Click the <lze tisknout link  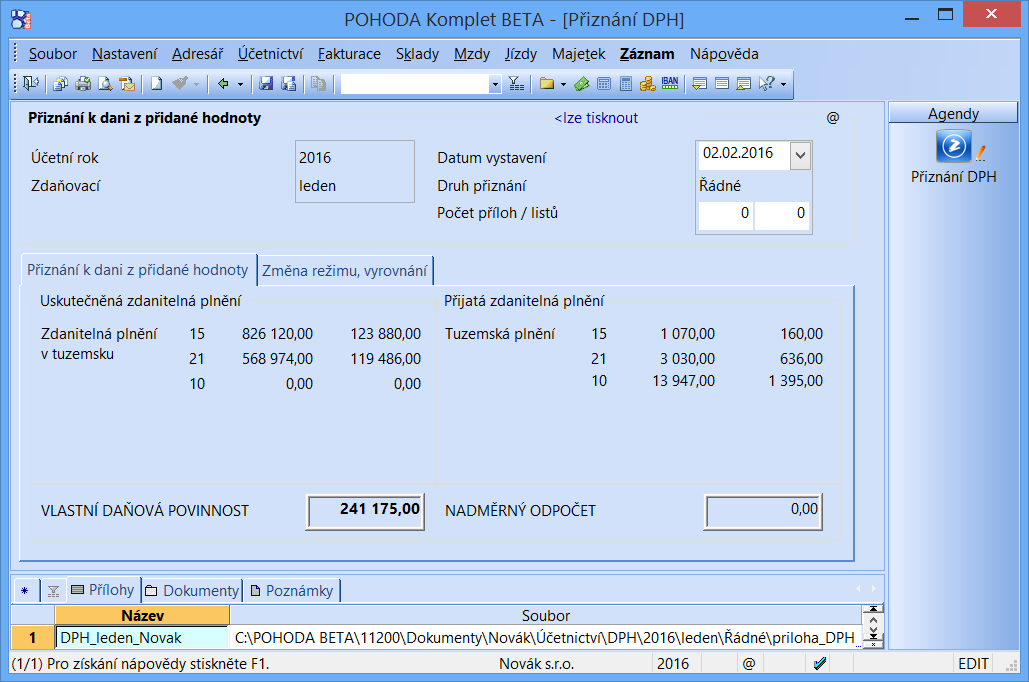coord(596,118)
